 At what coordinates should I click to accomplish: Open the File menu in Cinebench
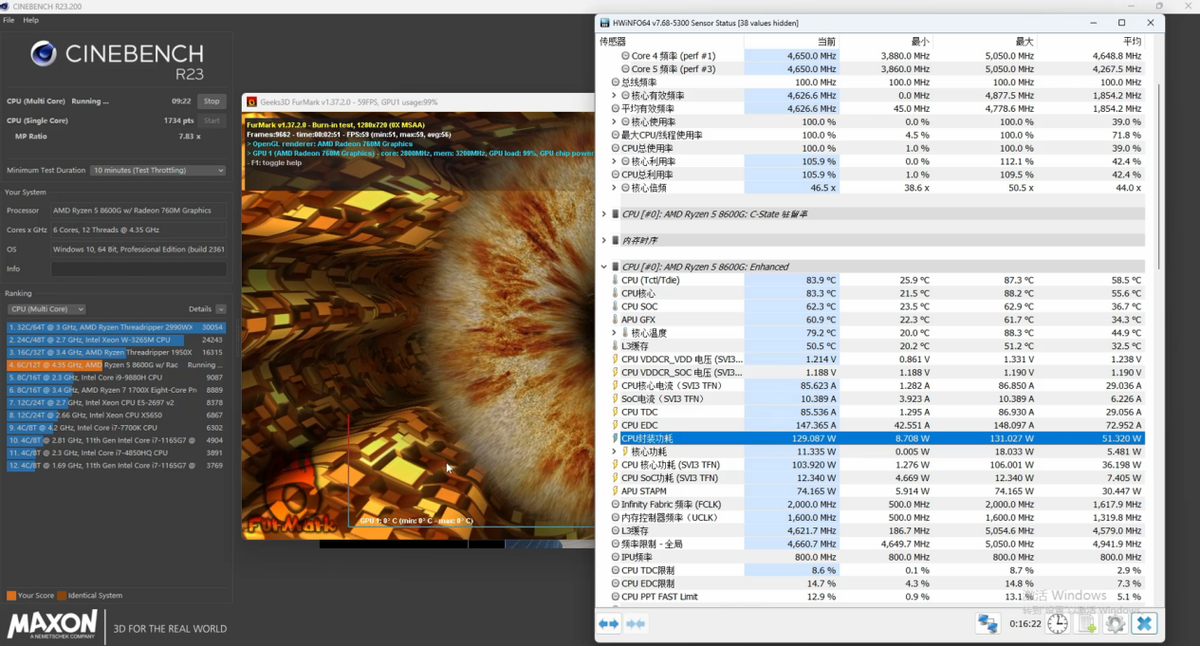pyautogui.click(x=9, y=20)
